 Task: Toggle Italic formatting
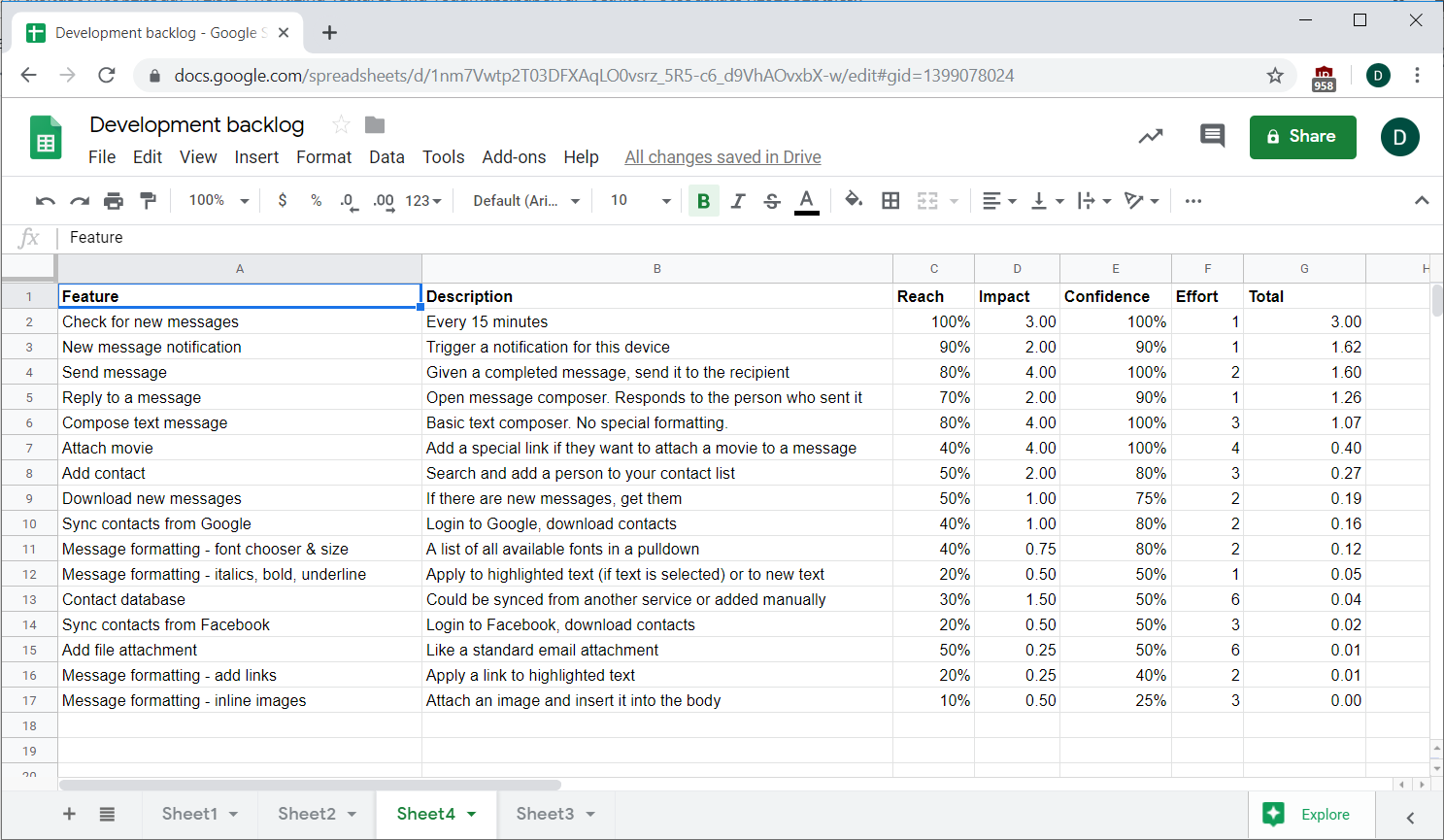[x=738, y=201]
